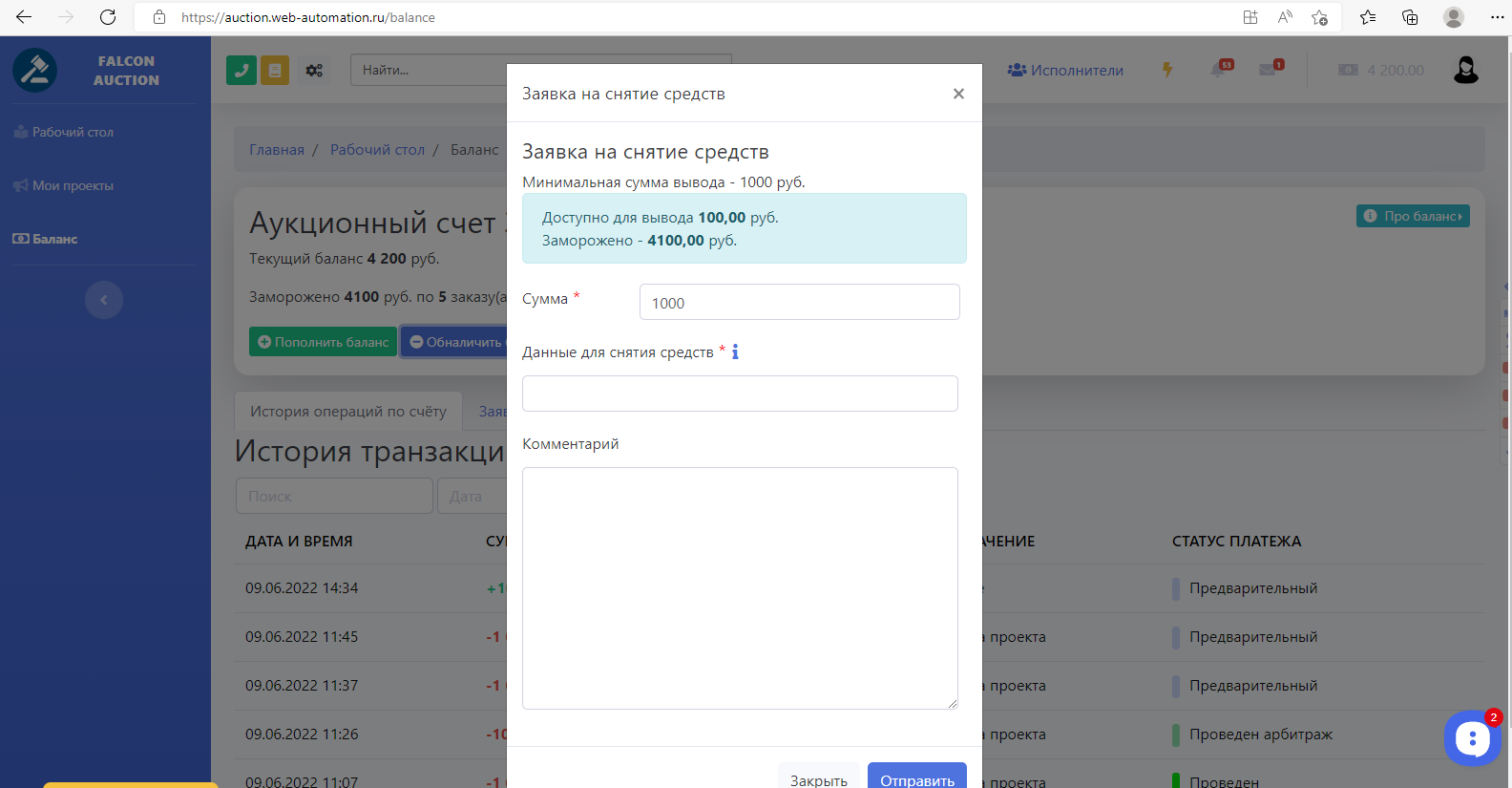Close the withdrawal request dialog
1512x788 pixels.
pos(958,94)
